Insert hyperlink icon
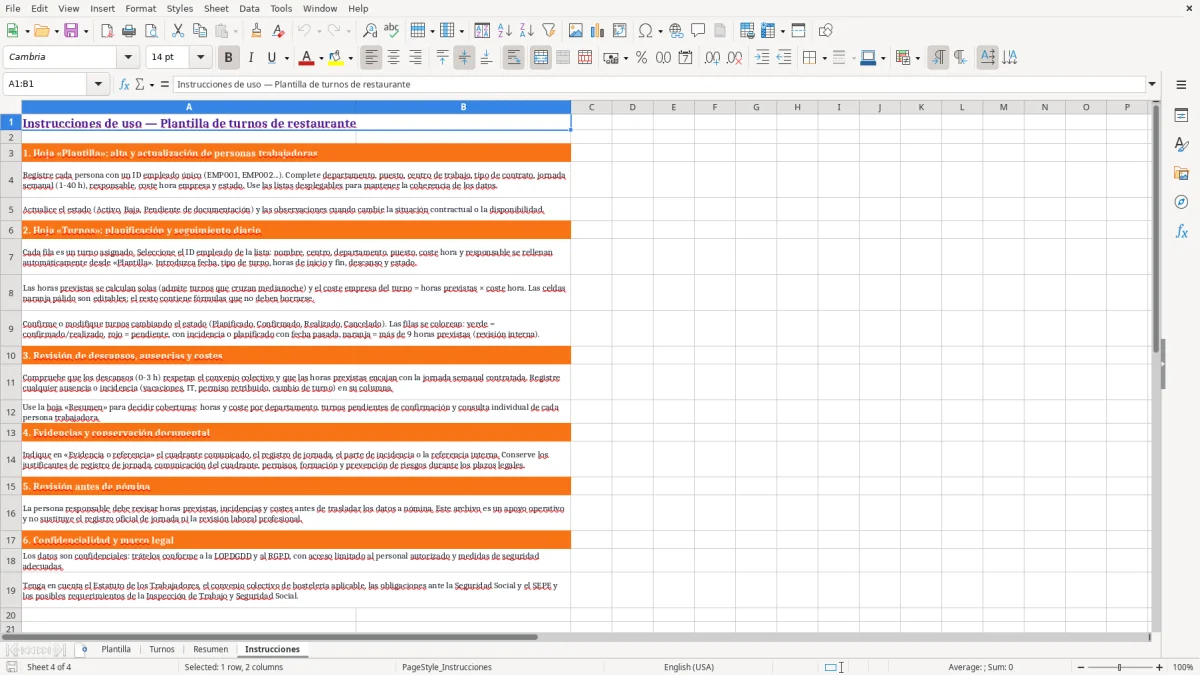Image resolution: width=1200 pixels, height=675 pixels. pos(676,31)
